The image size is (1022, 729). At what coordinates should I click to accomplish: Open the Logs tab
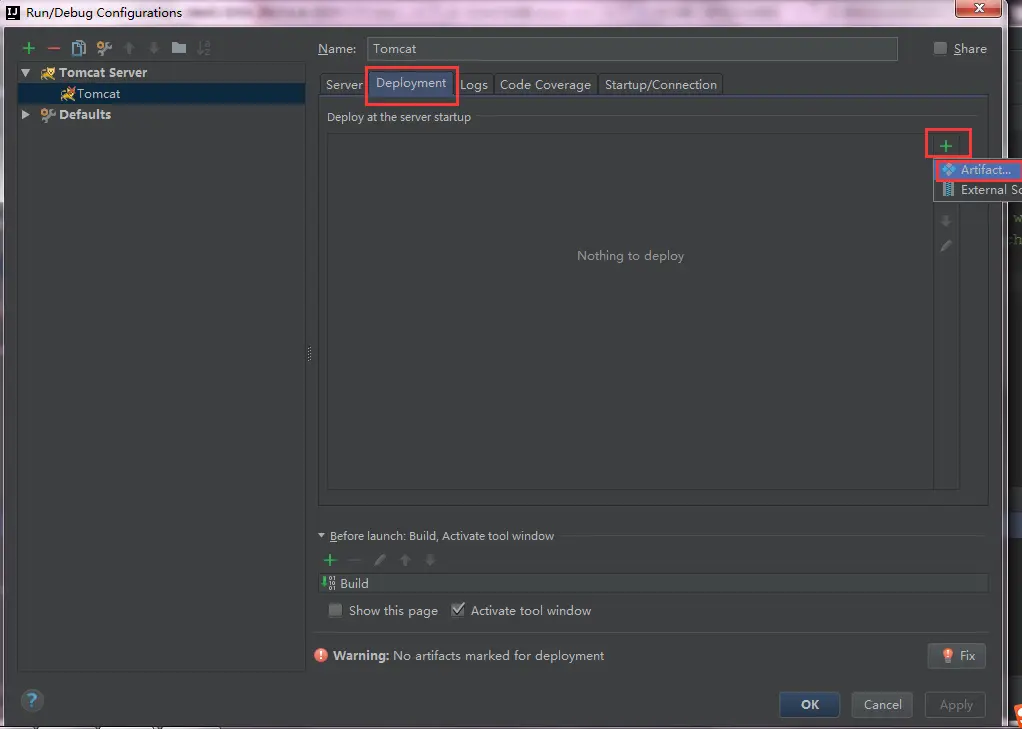pyautogui.click(x=474, y=84)
